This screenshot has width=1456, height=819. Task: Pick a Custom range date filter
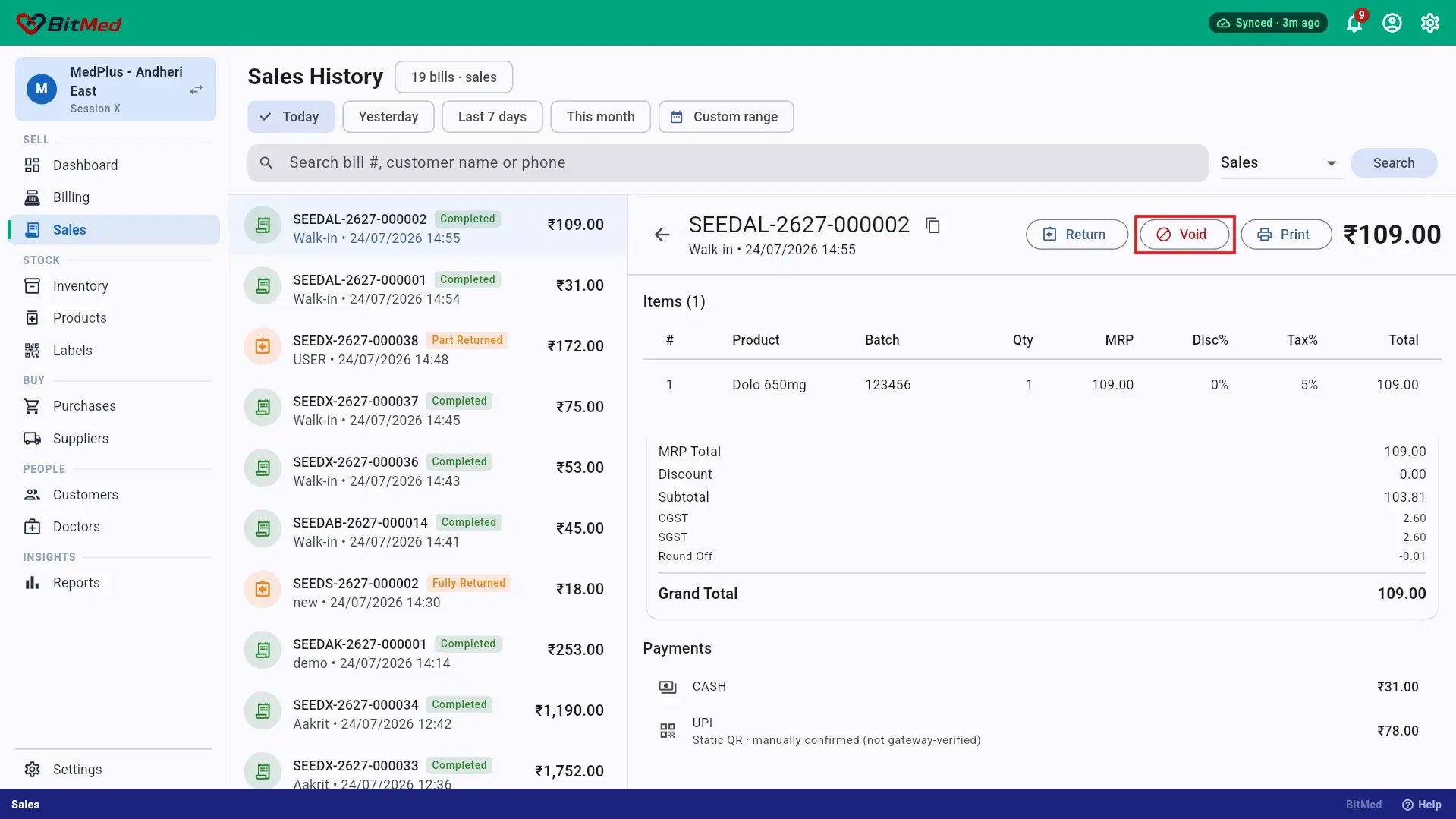pos(726,117)
